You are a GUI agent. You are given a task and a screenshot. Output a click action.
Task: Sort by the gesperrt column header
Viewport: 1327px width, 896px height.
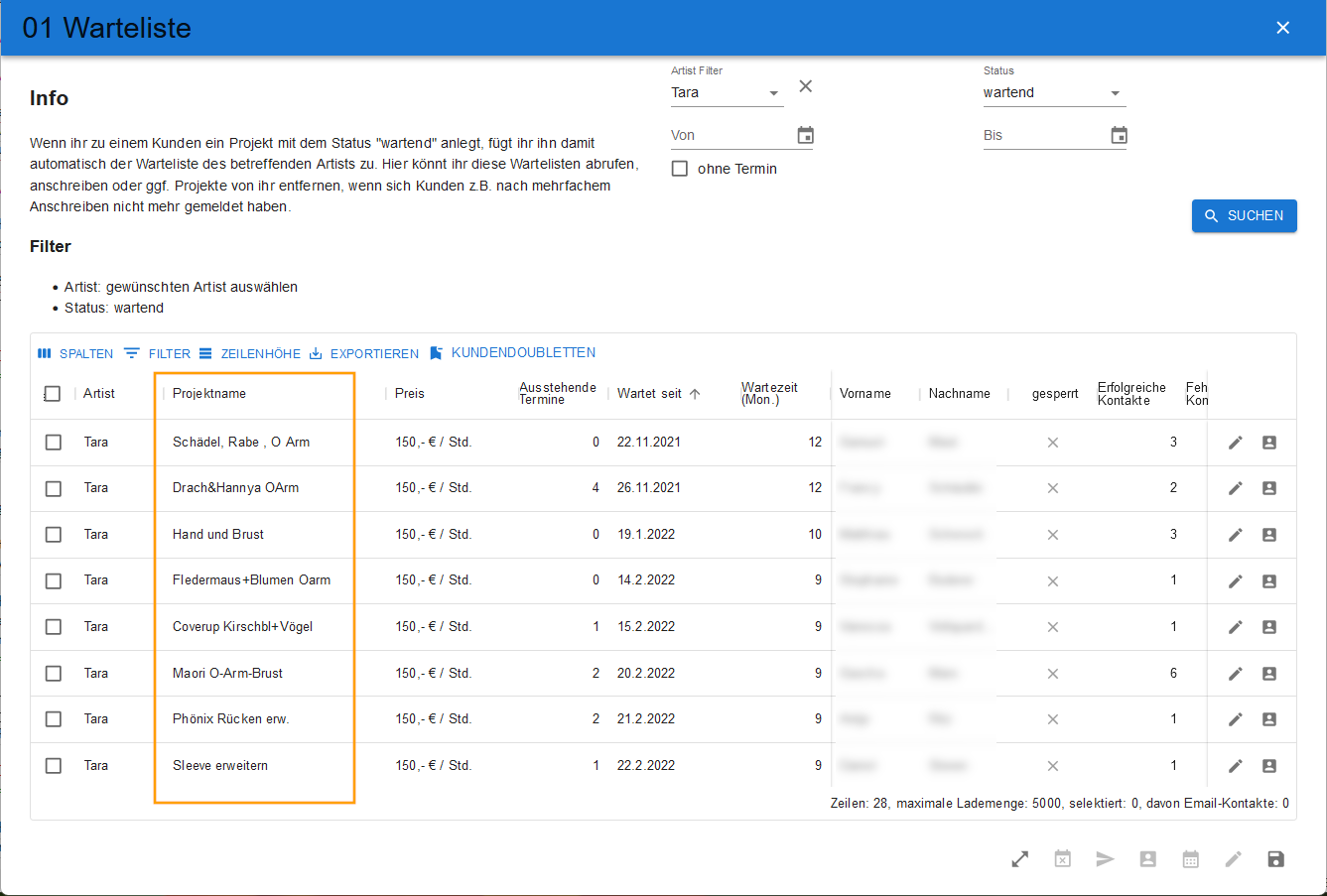pyautogui.click(x=1055, y=394)
